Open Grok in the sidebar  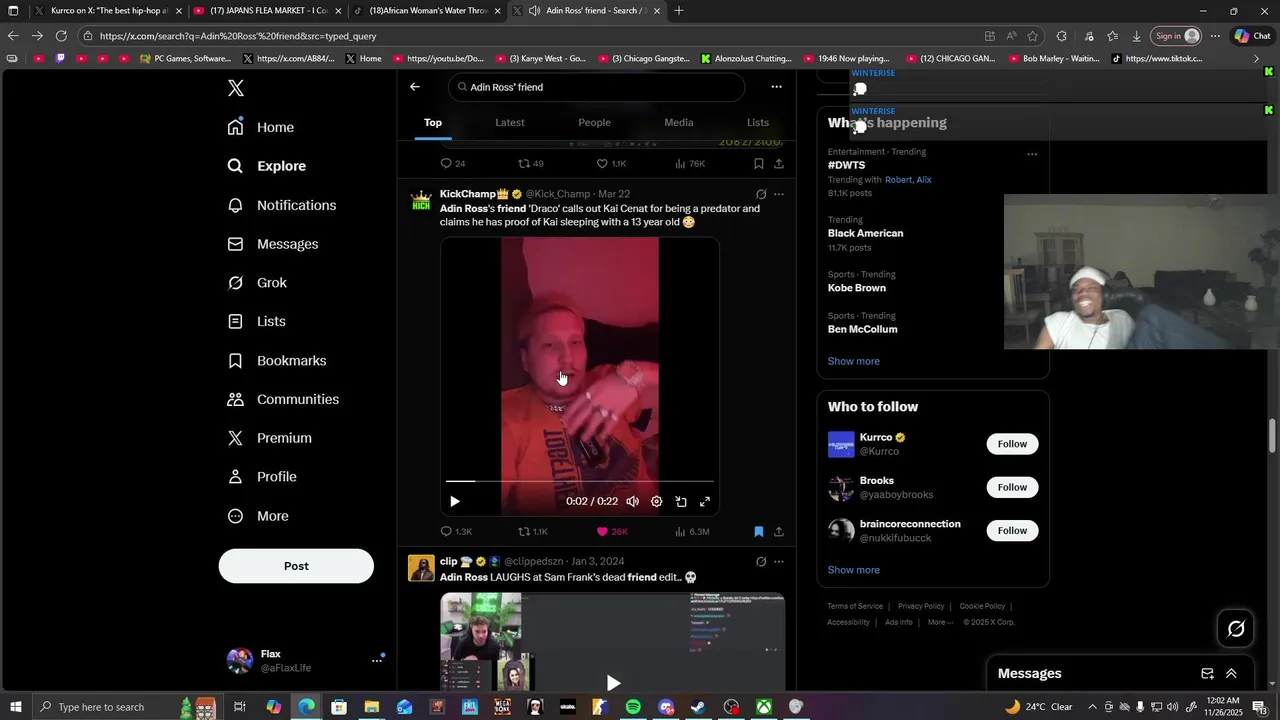click(x=257, y=283)
